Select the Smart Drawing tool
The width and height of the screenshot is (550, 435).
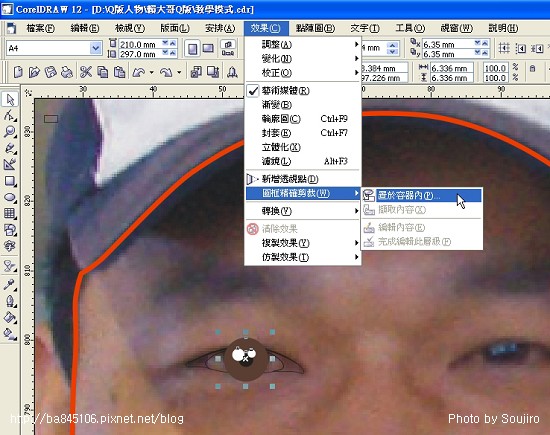point(10,164)
